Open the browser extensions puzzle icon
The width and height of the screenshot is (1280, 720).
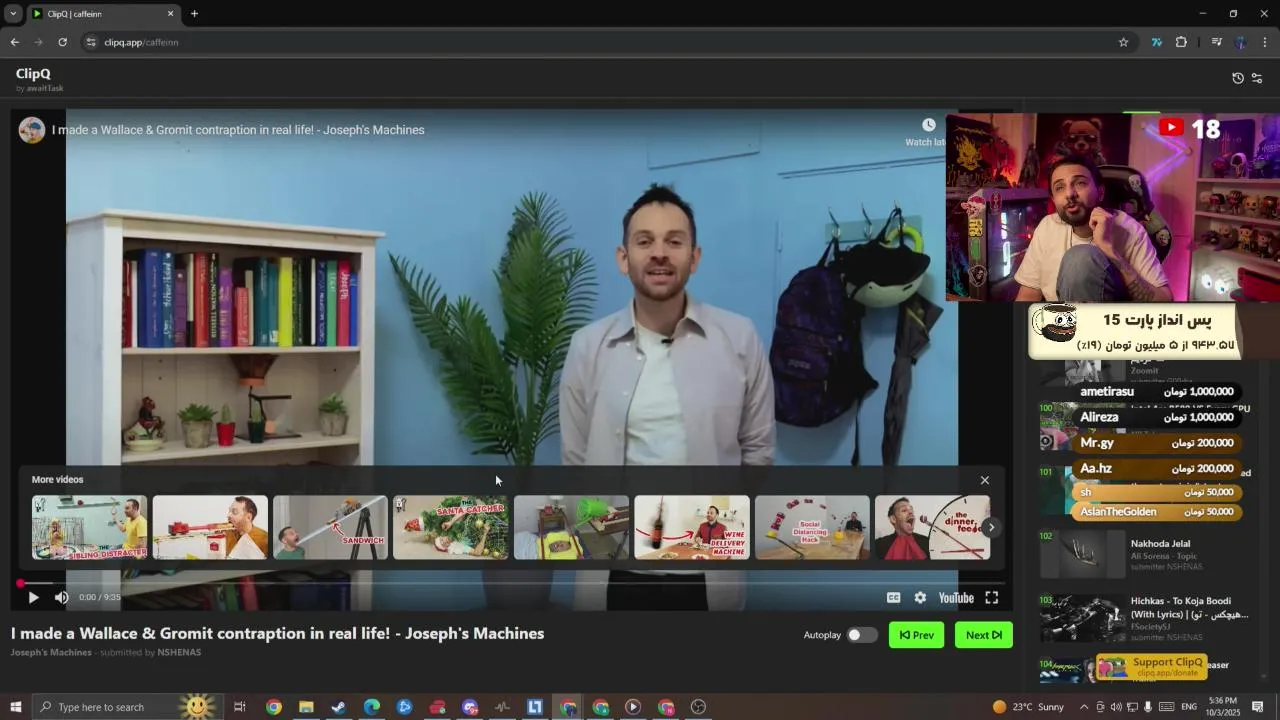[x=1181, y=42]
